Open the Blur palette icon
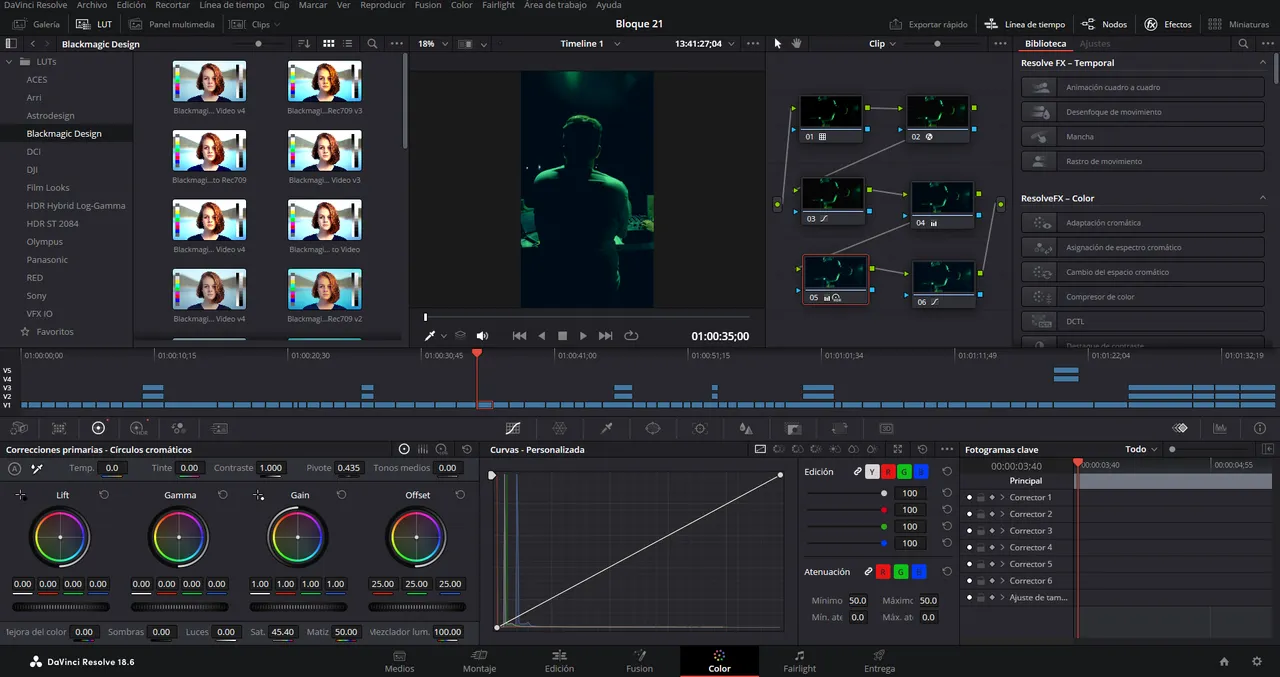The image size is (1280, 677). tap(746, 428)
